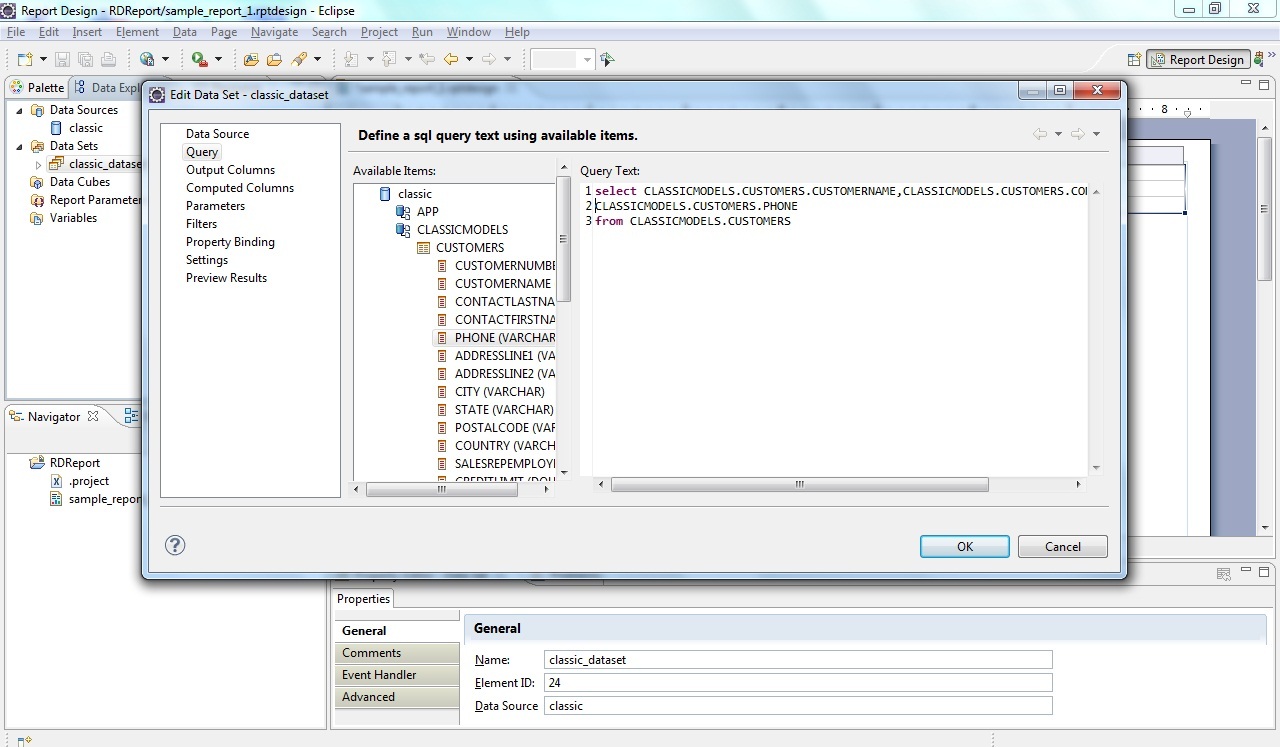Confirm the query by clicking OK
The width and height of the screenshot is (1280, 747).
tap(963, 546)
